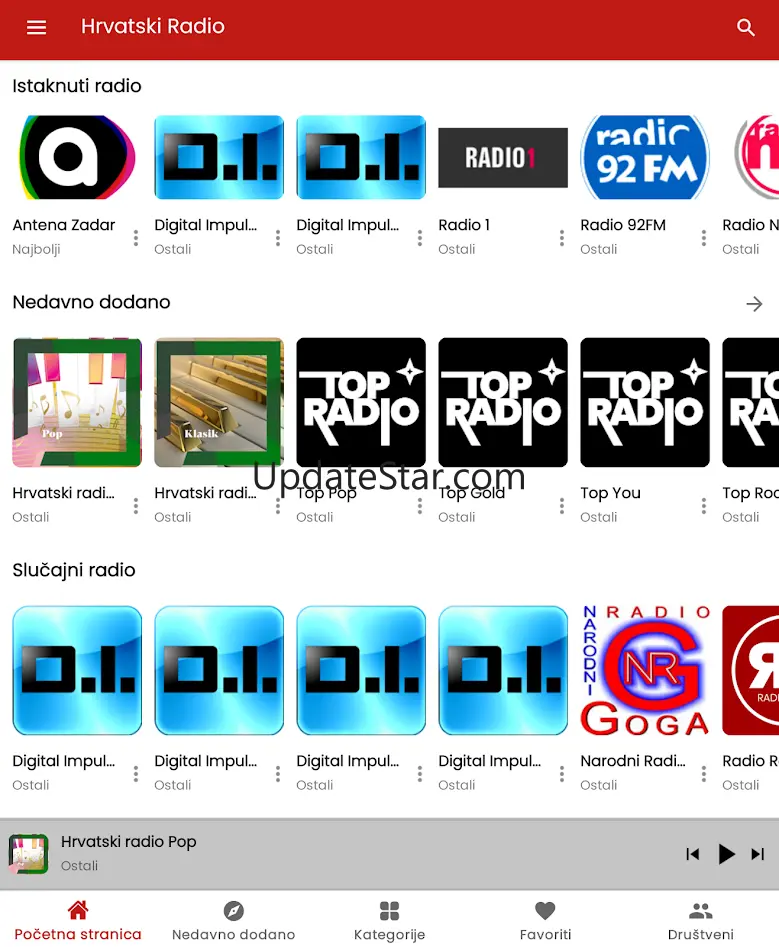This screenshot has width=779, height=947.
Task: Open more options for Narodni Radio
Action: pyautogui.click(x=704, y=774)
